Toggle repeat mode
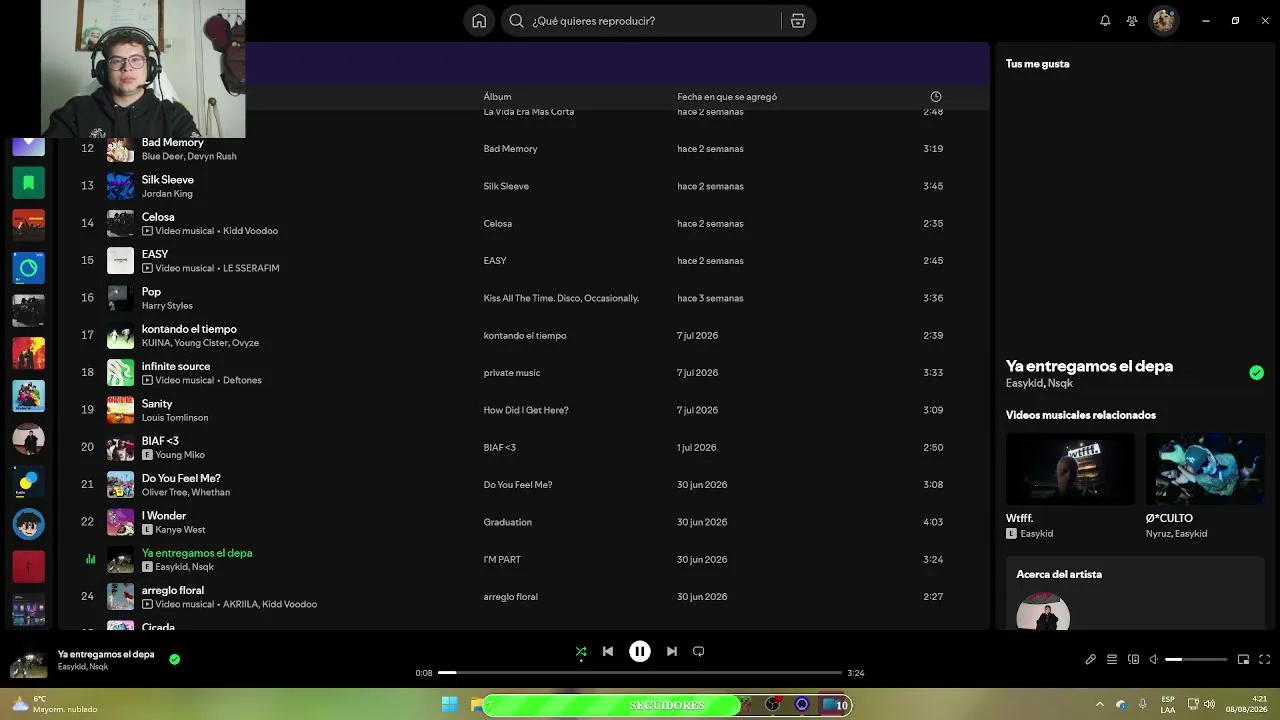 point(699,651)
